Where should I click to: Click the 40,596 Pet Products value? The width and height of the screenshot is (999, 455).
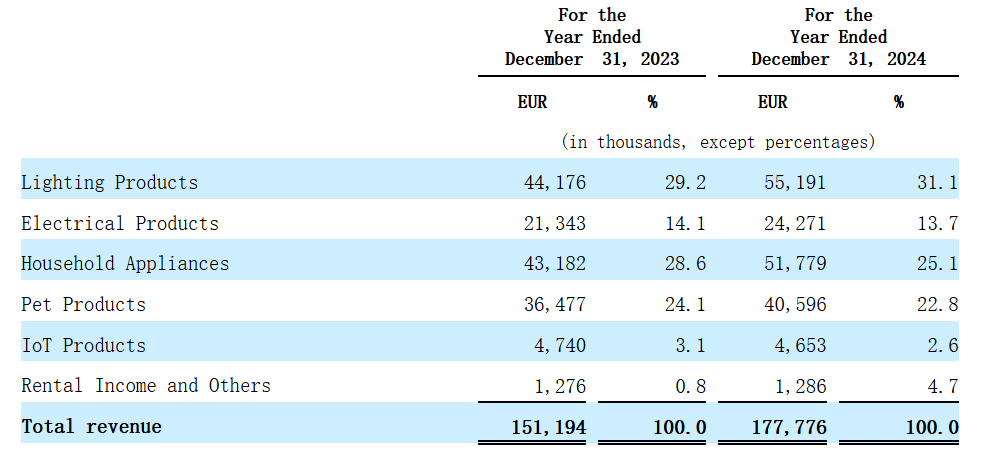pyautogui.click(x=795, y=305)
